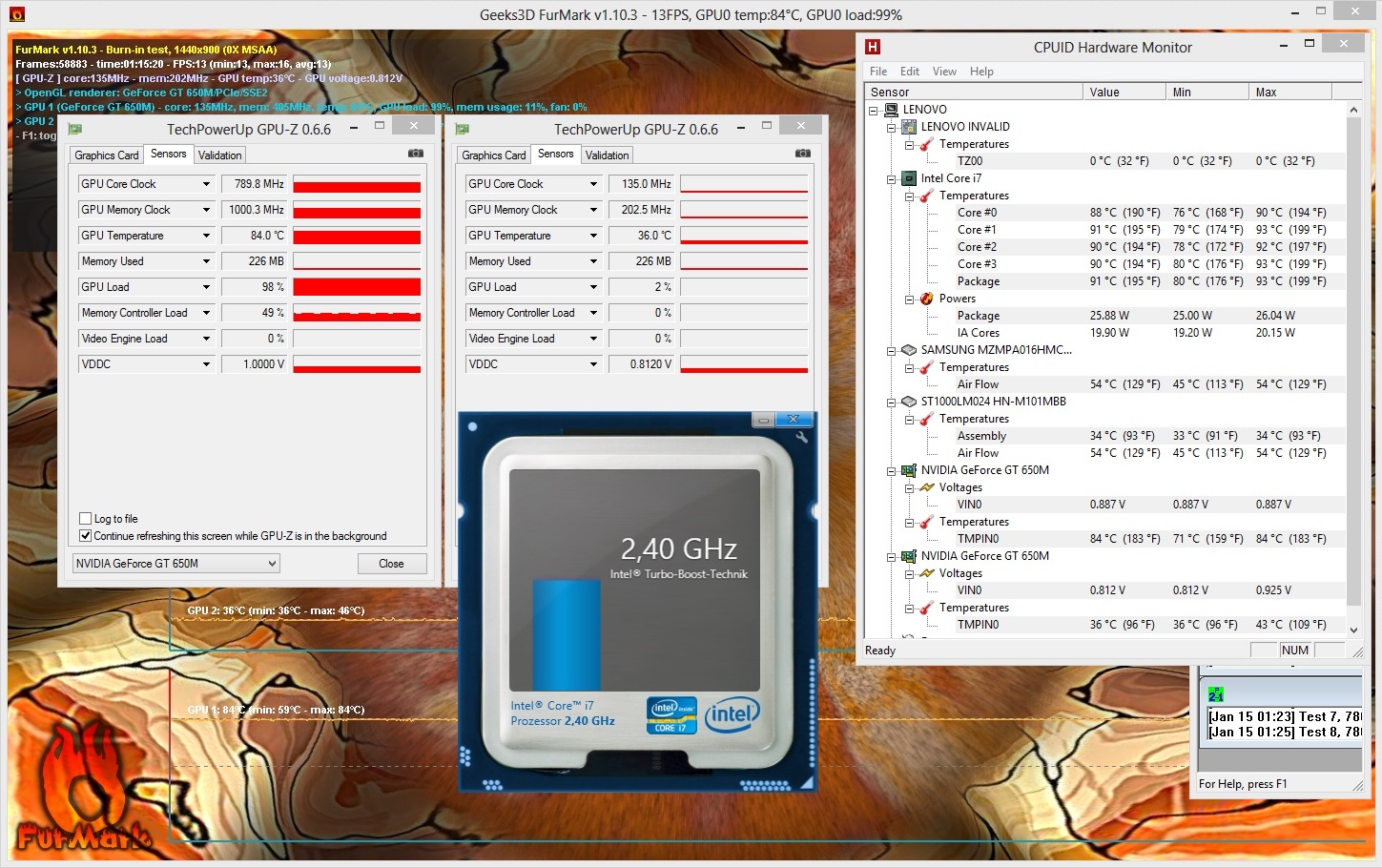Click the ST1000LM024 hard drive icon
The width and height of the screenshot is (1382, 868).
point(909,402)
